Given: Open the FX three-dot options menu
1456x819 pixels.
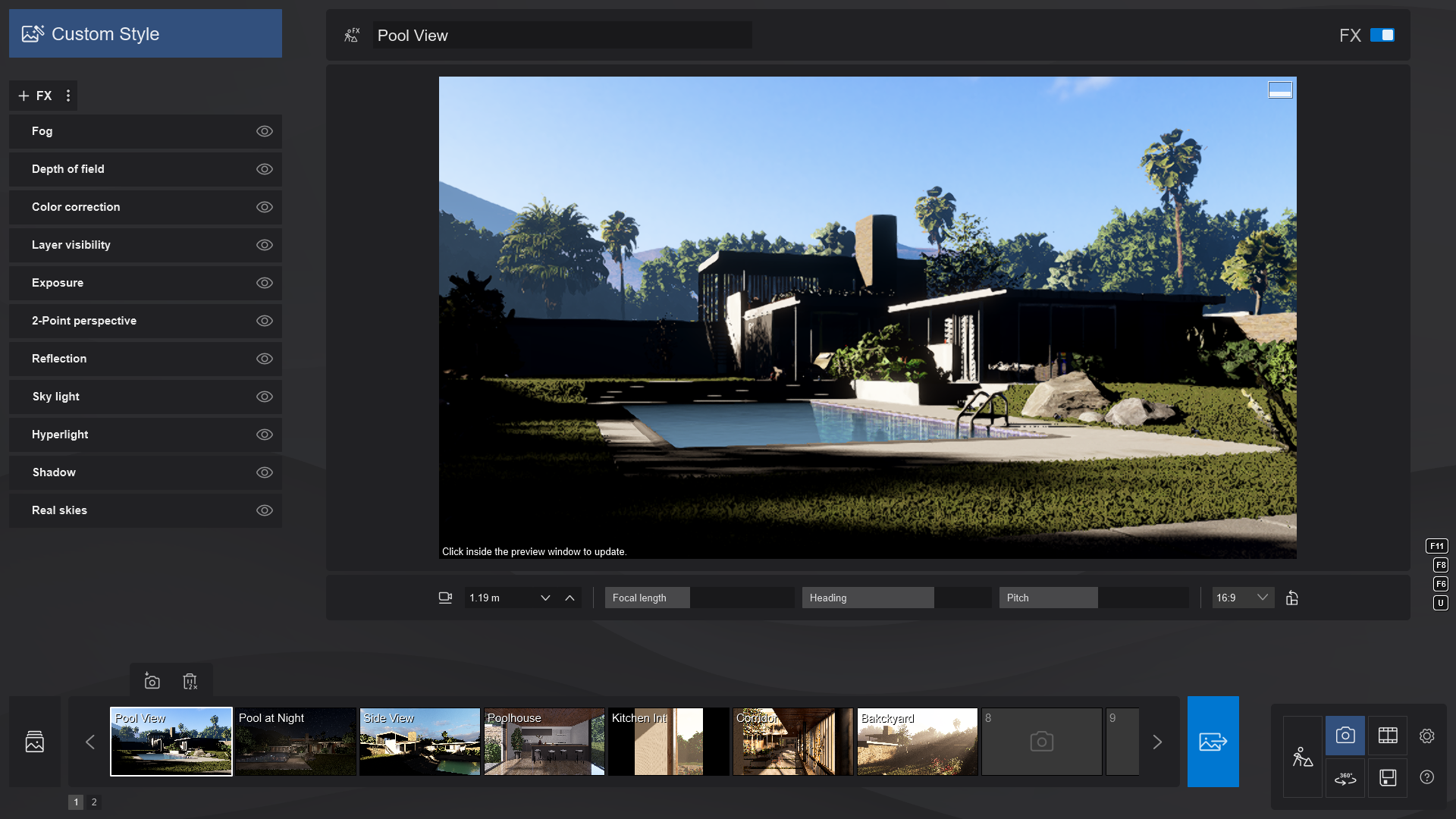Looking at the screenshot, I should pos(68,96).
